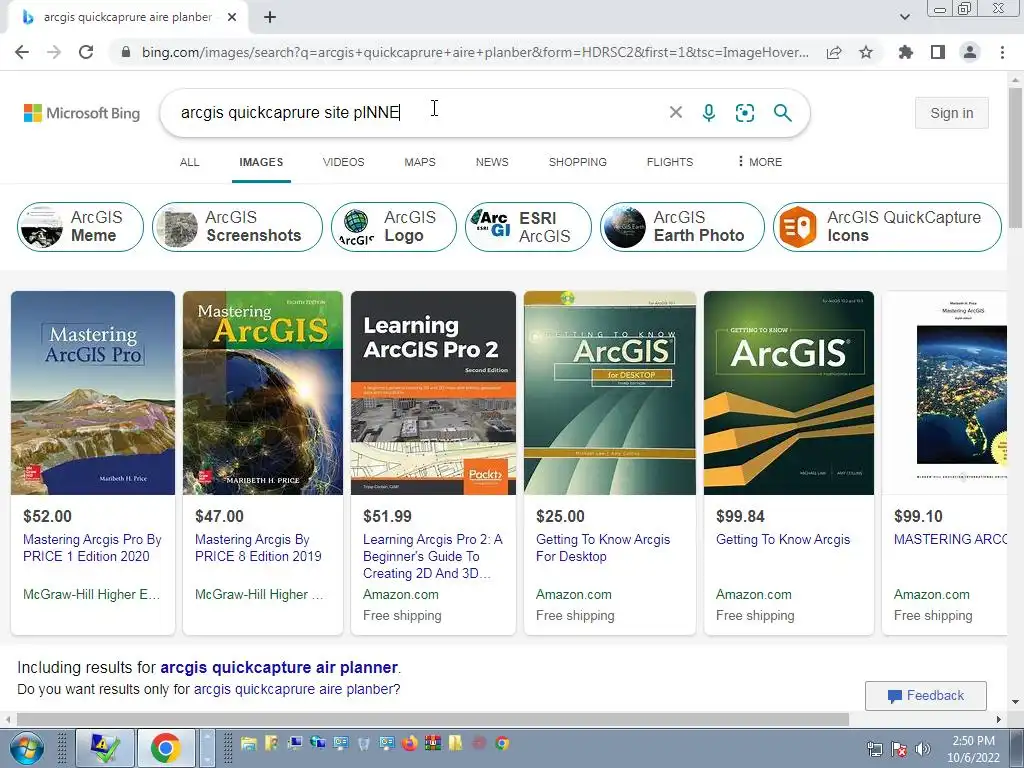This screenshot has width=1024, height=768.
Task: Expand the Chrome tab search chevron
Action: (x=904, y=18)
